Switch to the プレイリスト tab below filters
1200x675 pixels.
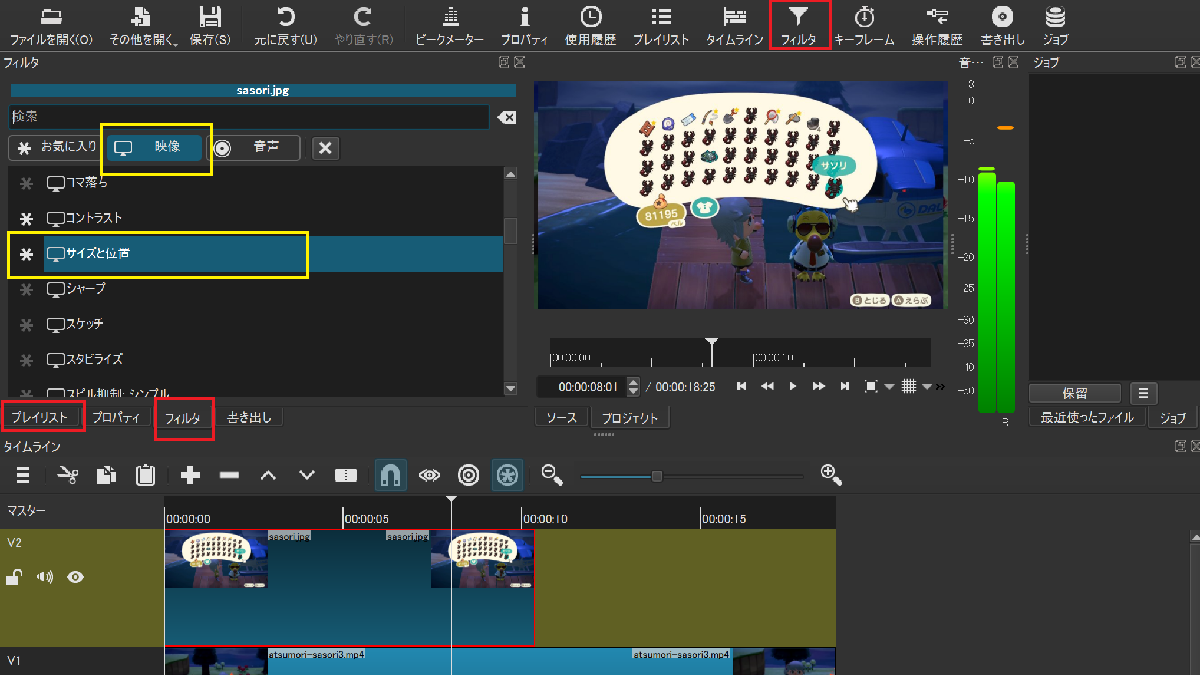41,417
